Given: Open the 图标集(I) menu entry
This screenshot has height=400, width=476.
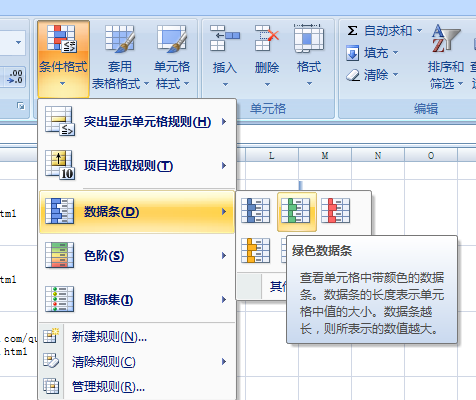Looking at the screenshot, I should coord(137,300).
